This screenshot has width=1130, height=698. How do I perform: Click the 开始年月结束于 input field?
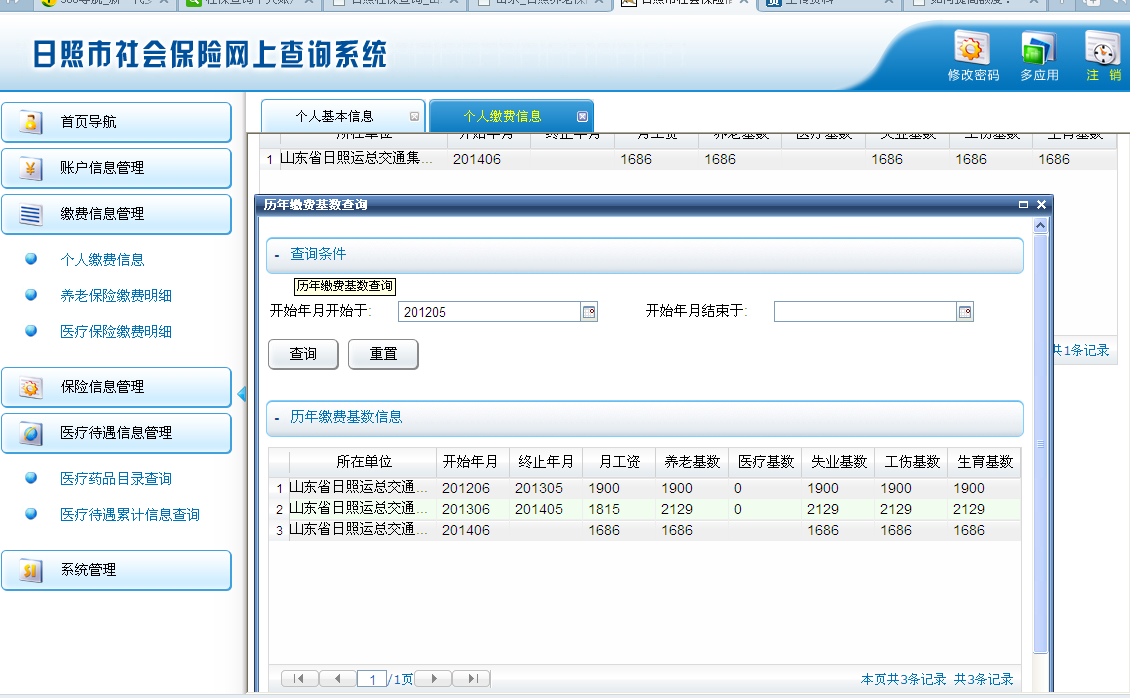(x=864, y=312)
